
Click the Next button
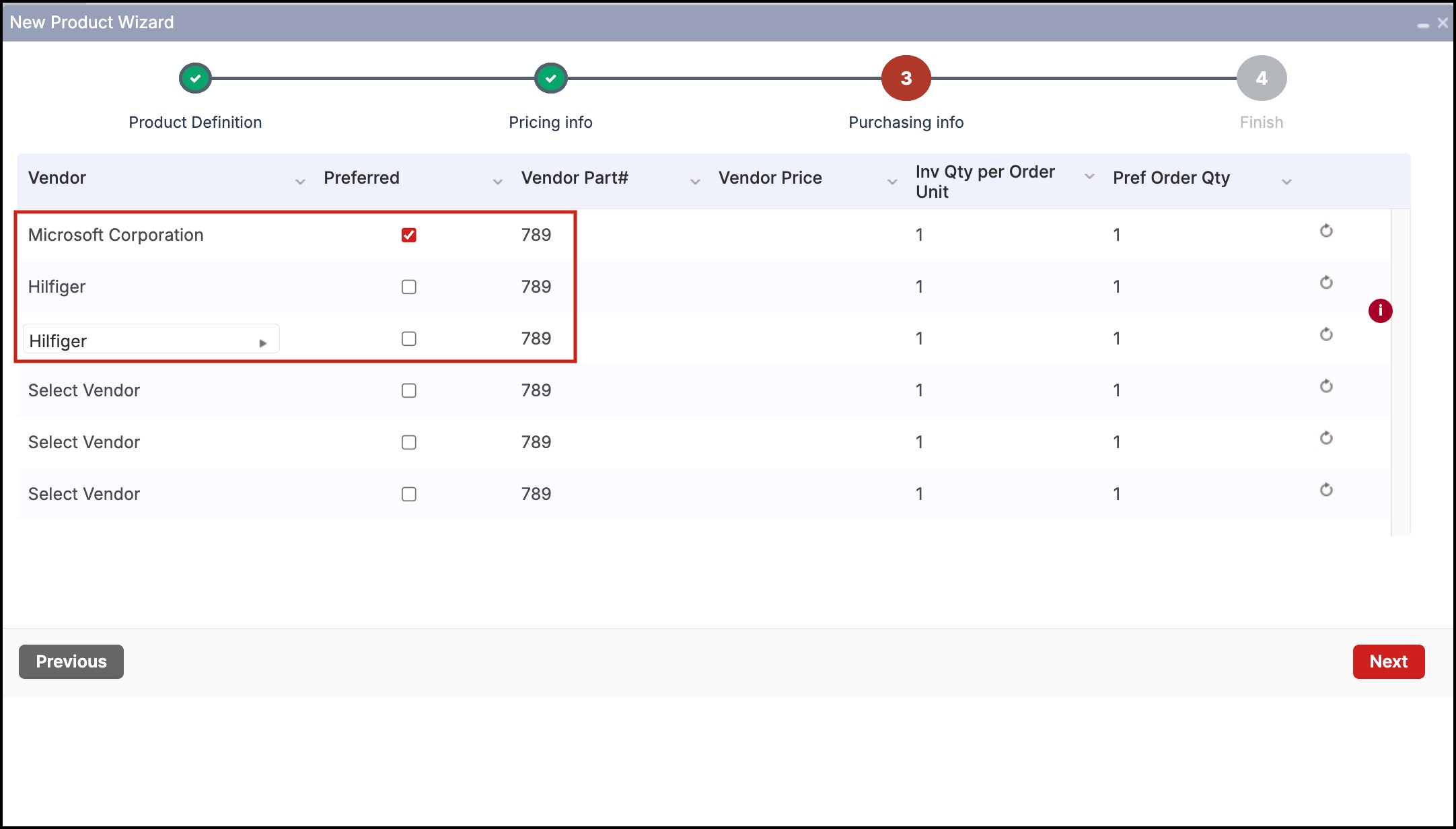(x=1389, y=661)
